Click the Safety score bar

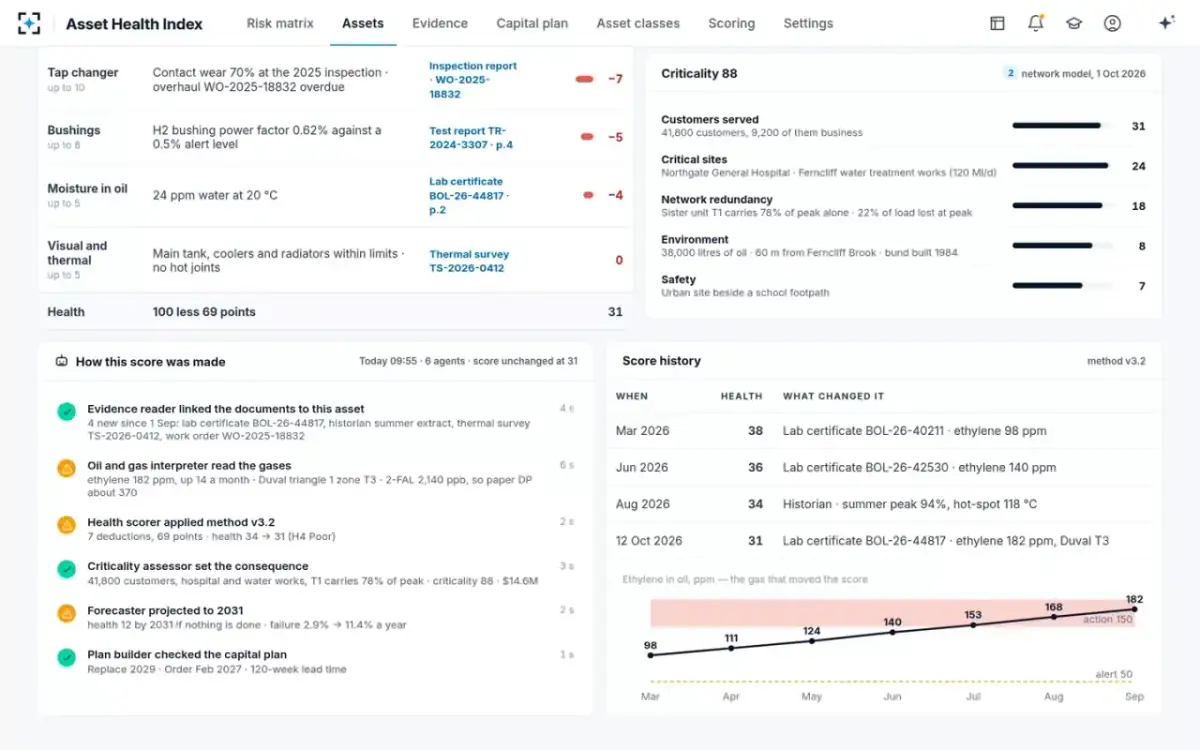(x=1061, y=286)
